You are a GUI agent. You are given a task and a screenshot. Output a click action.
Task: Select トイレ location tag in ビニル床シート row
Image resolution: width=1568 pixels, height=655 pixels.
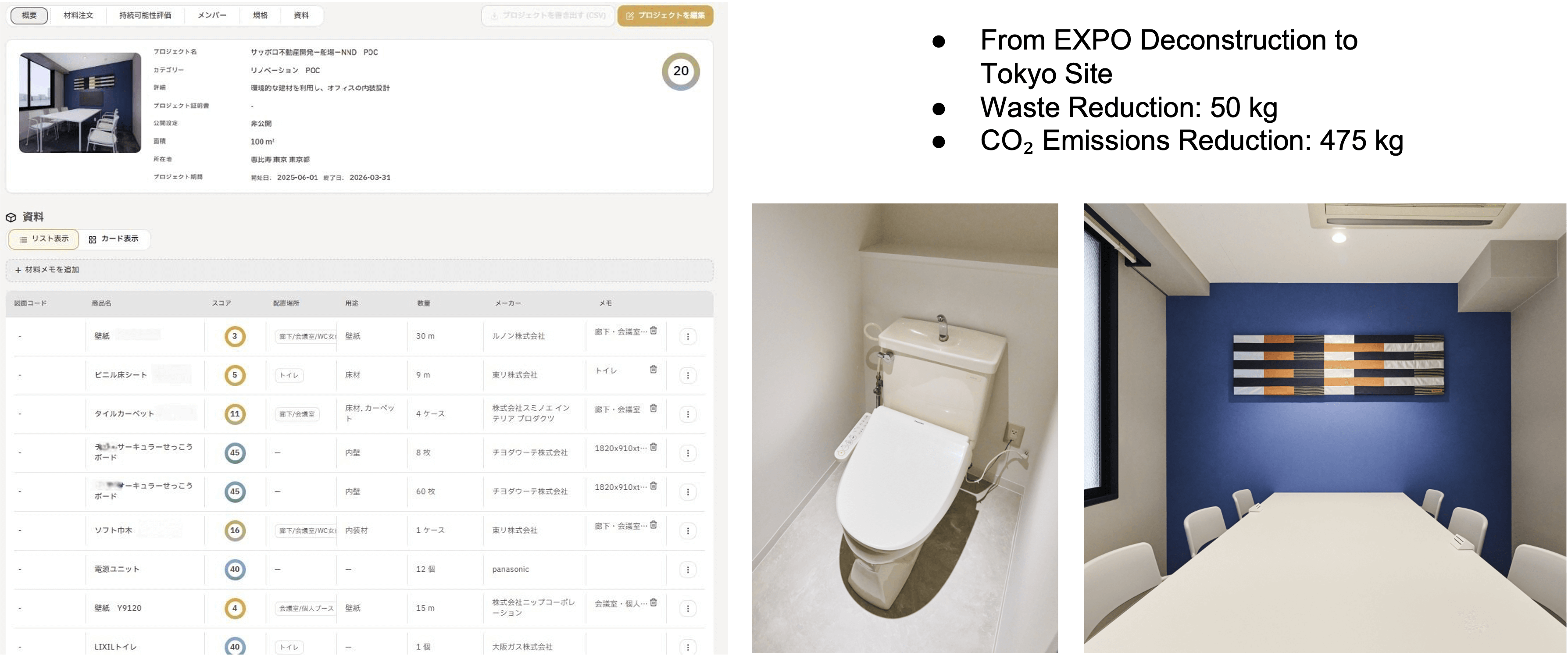pos(289,375)
